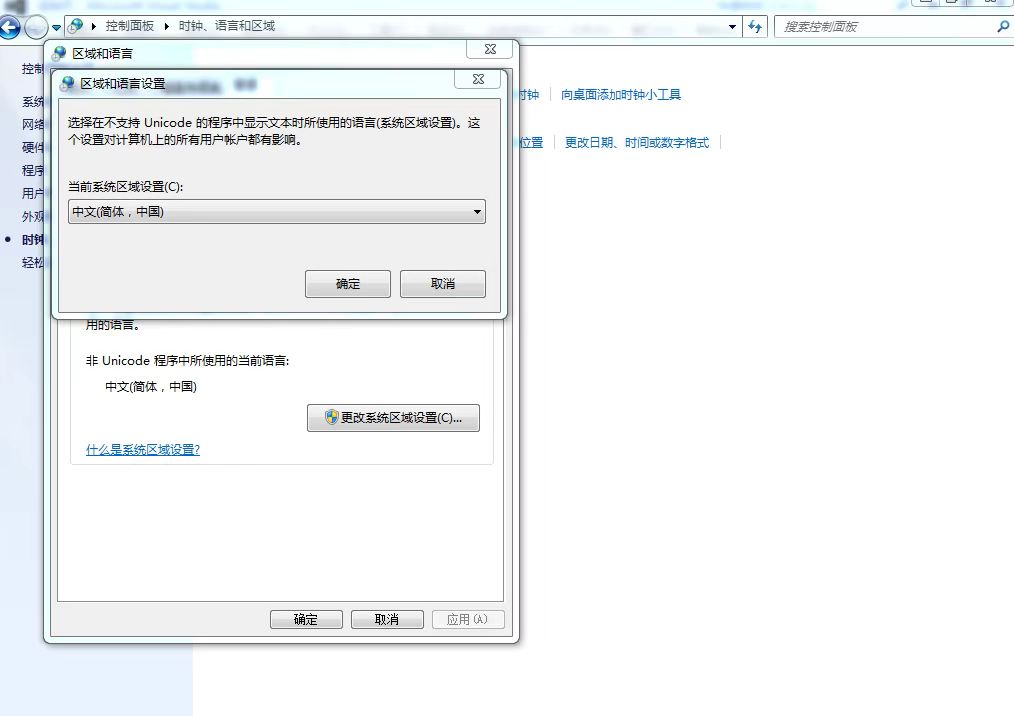Image resolution: width=1014 pixels, height=716 pixels.
Task: Open the 向桌面添加时钟小工具 link
Action: 621,95
